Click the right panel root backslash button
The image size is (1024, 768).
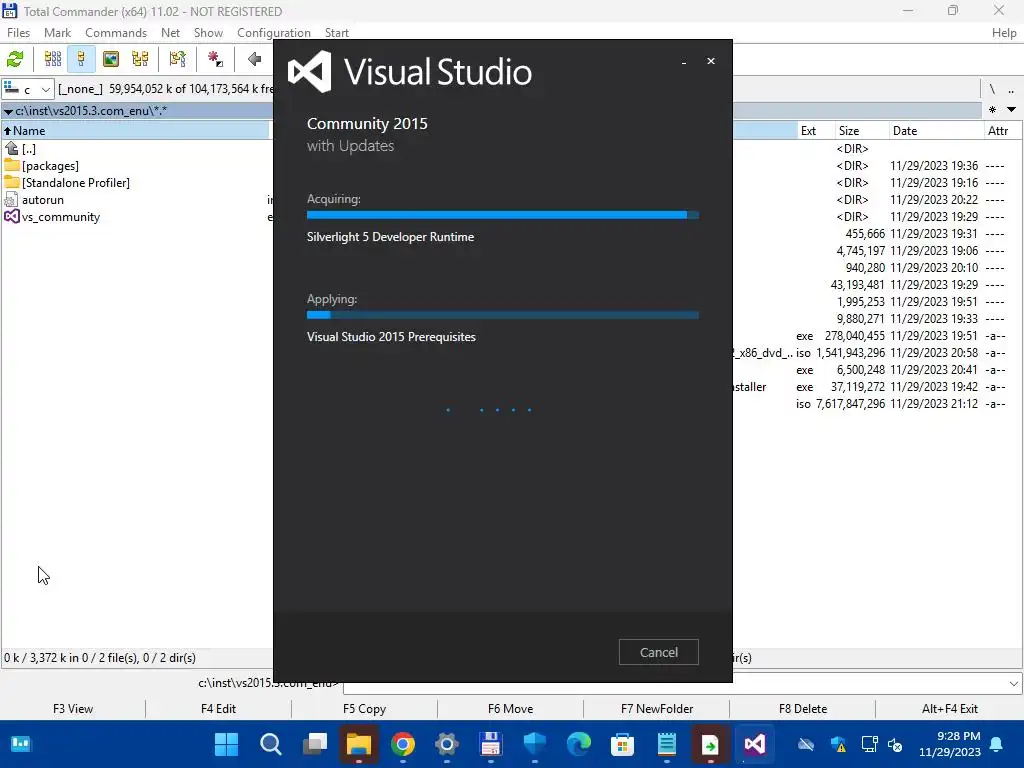991,89
